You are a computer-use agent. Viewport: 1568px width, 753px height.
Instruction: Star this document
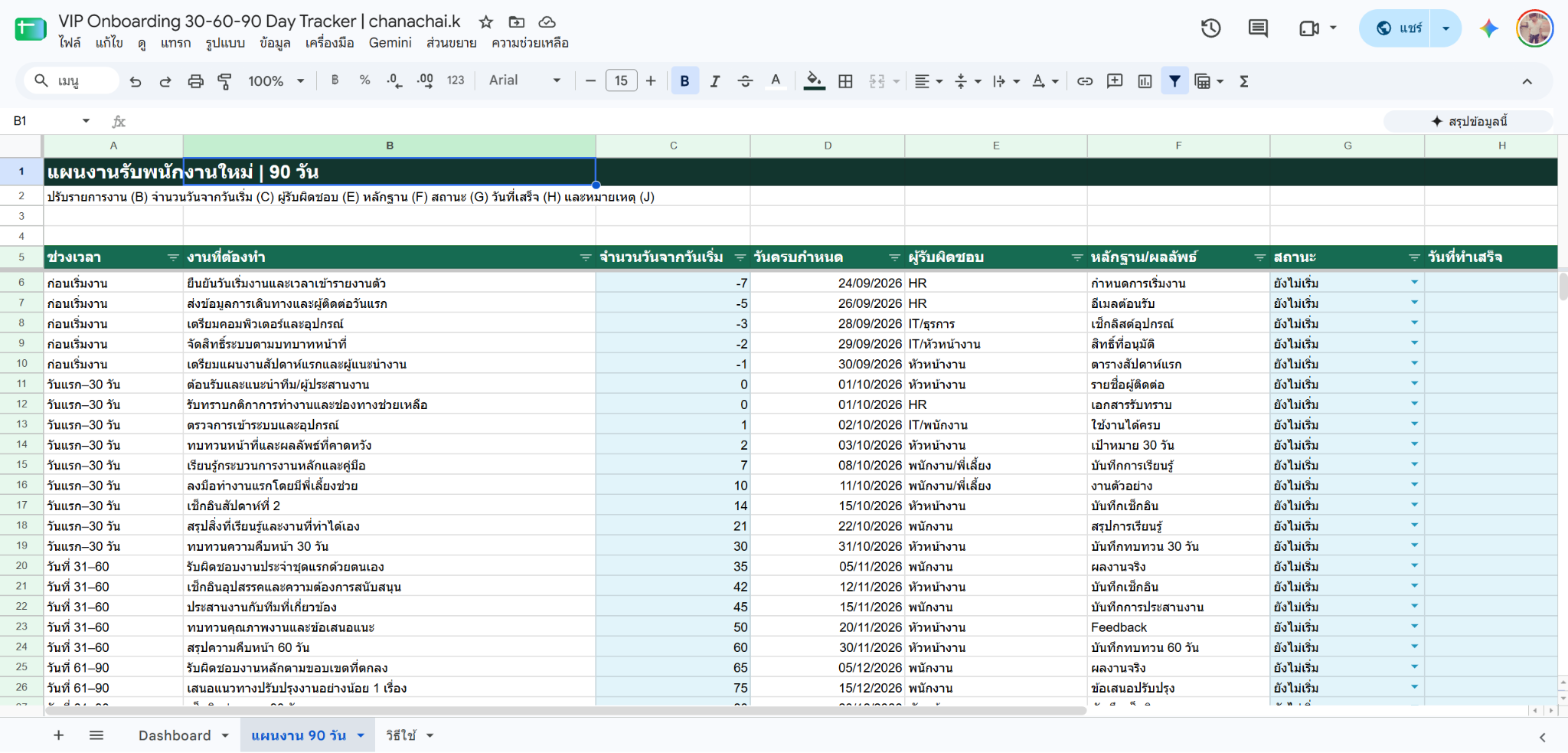[x=486, y=22]
